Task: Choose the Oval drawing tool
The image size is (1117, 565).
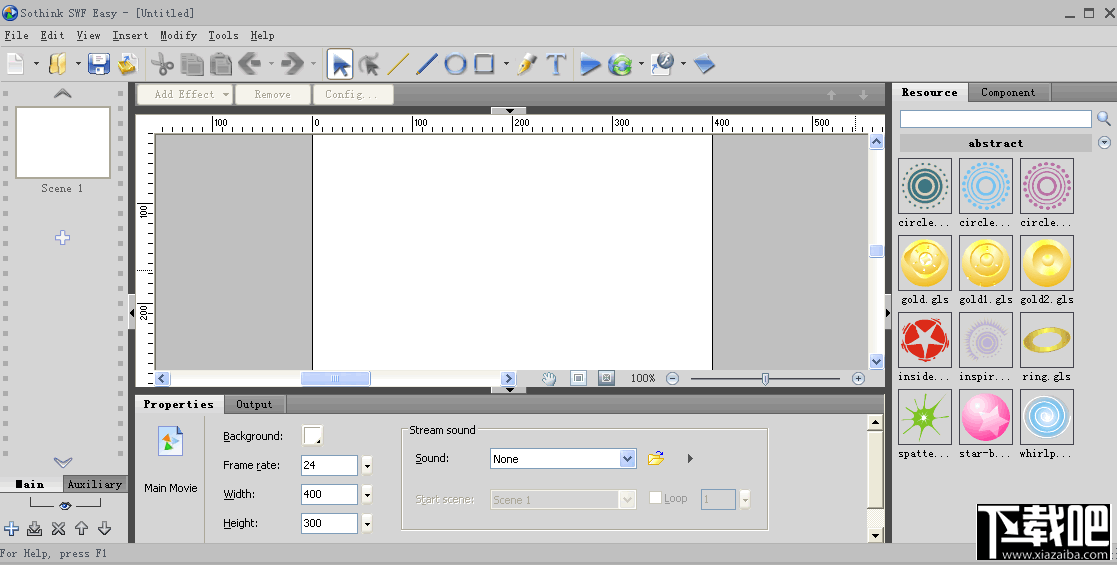Action: click(455, 65)
